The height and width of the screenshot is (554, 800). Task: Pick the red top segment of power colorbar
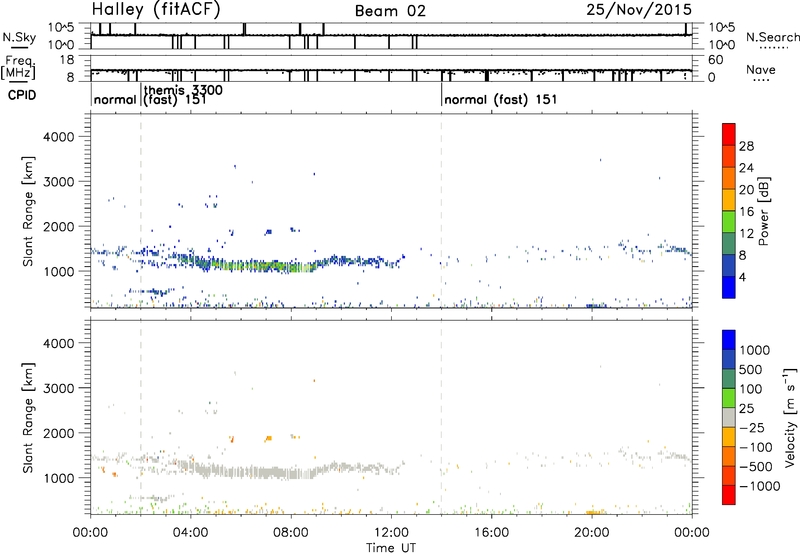coord(729,134)
